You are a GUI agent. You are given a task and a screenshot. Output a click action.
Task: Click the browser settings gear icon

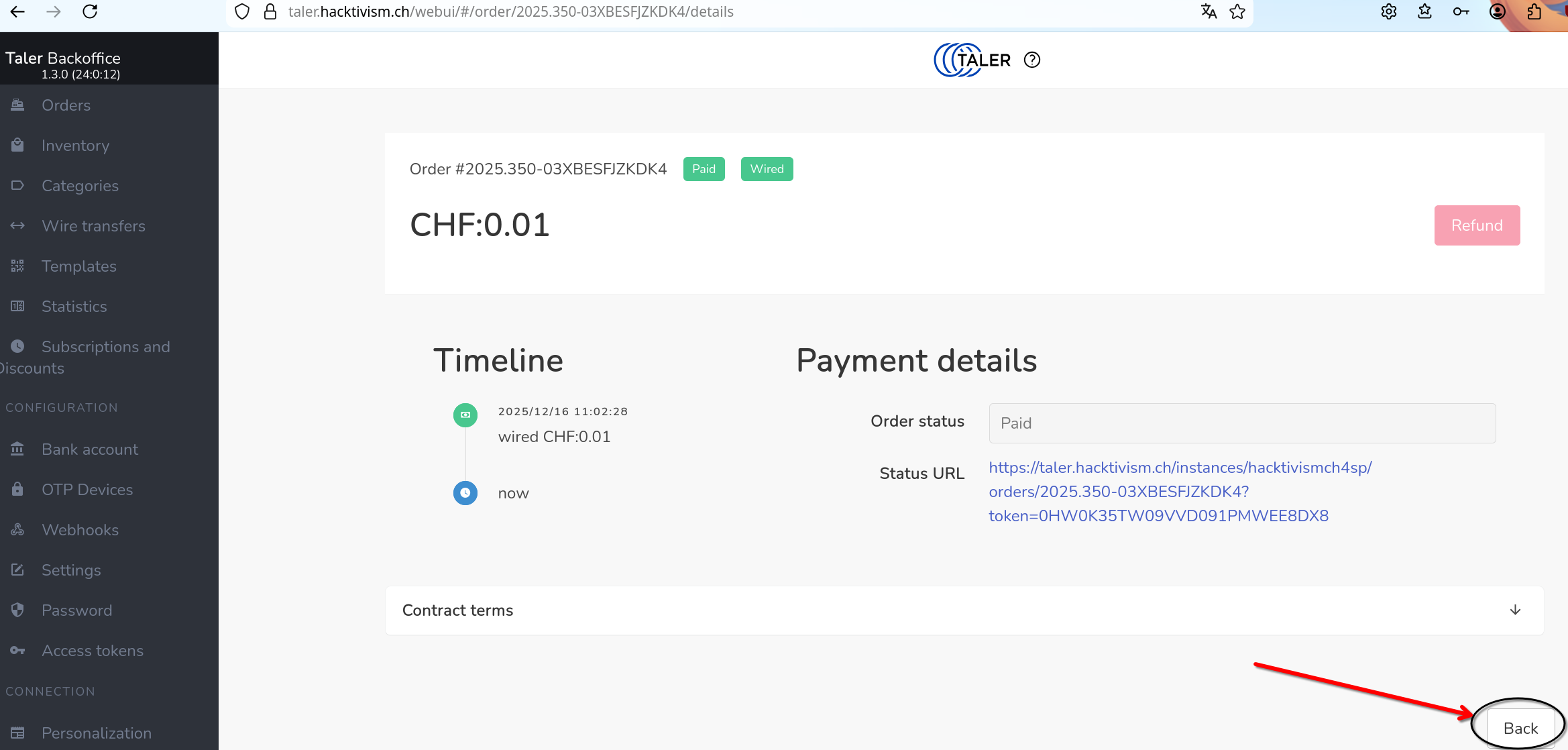click(x=1389, y=11)
